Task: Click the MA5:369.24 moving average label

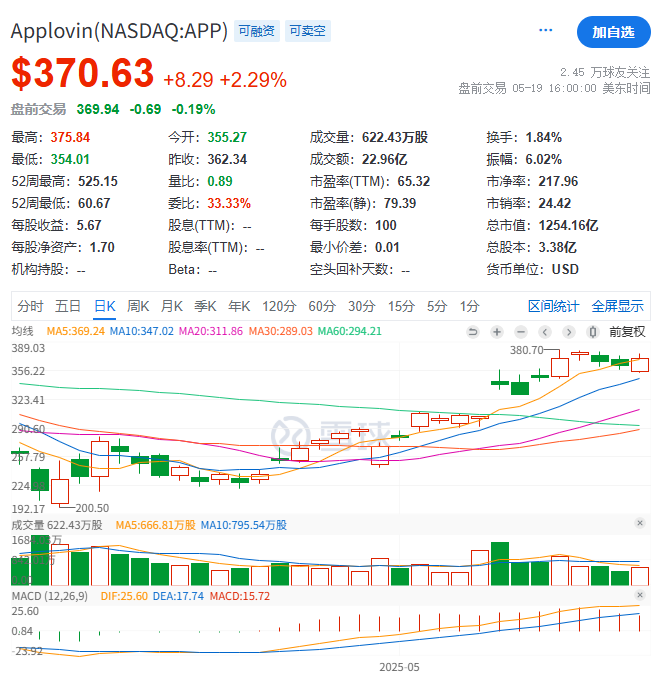Action: point(76,331)
